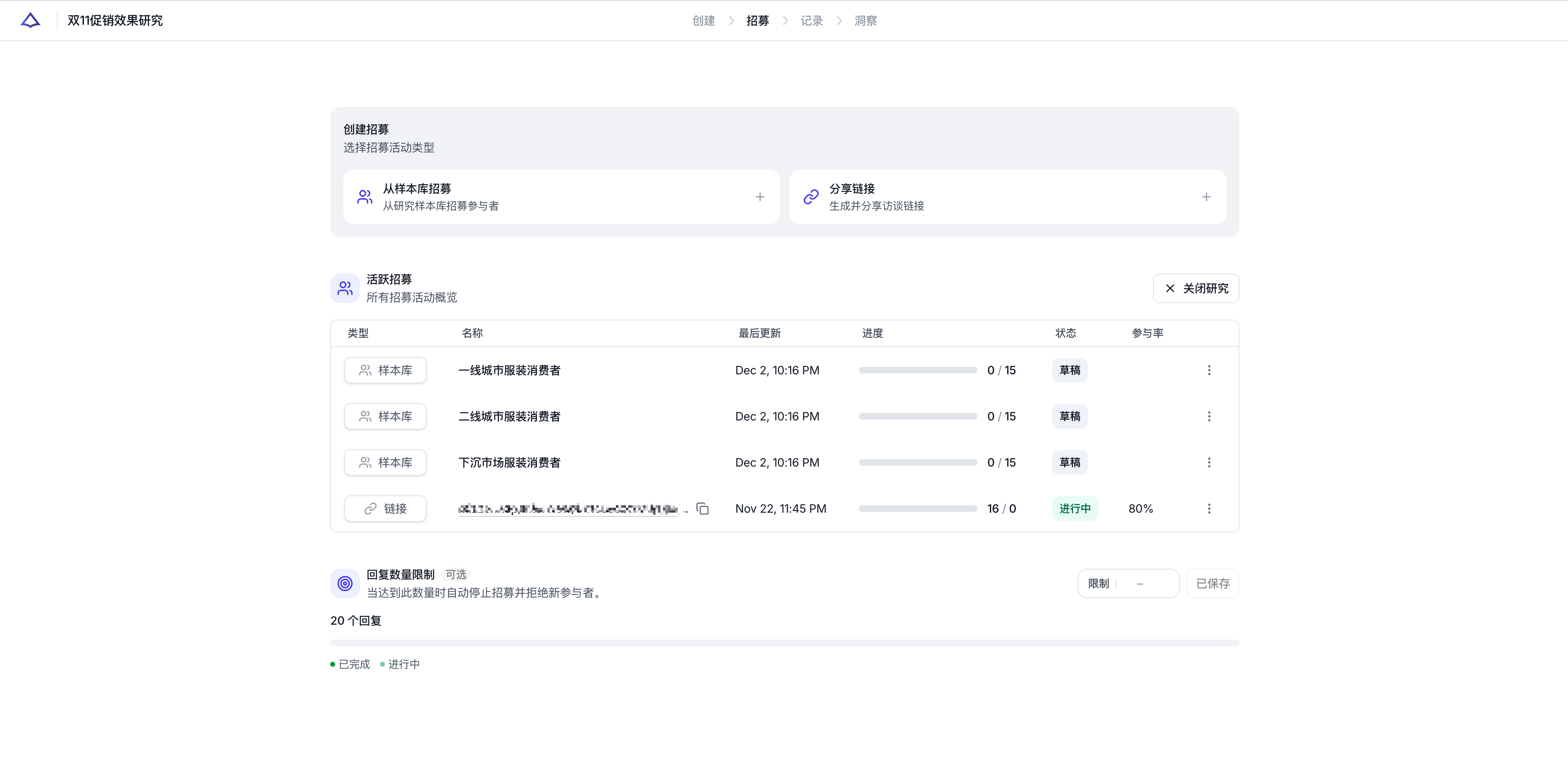The height and width of the screenshot is (761, 1568).
Task: Copy the share link URL
Action: (702, 508)
